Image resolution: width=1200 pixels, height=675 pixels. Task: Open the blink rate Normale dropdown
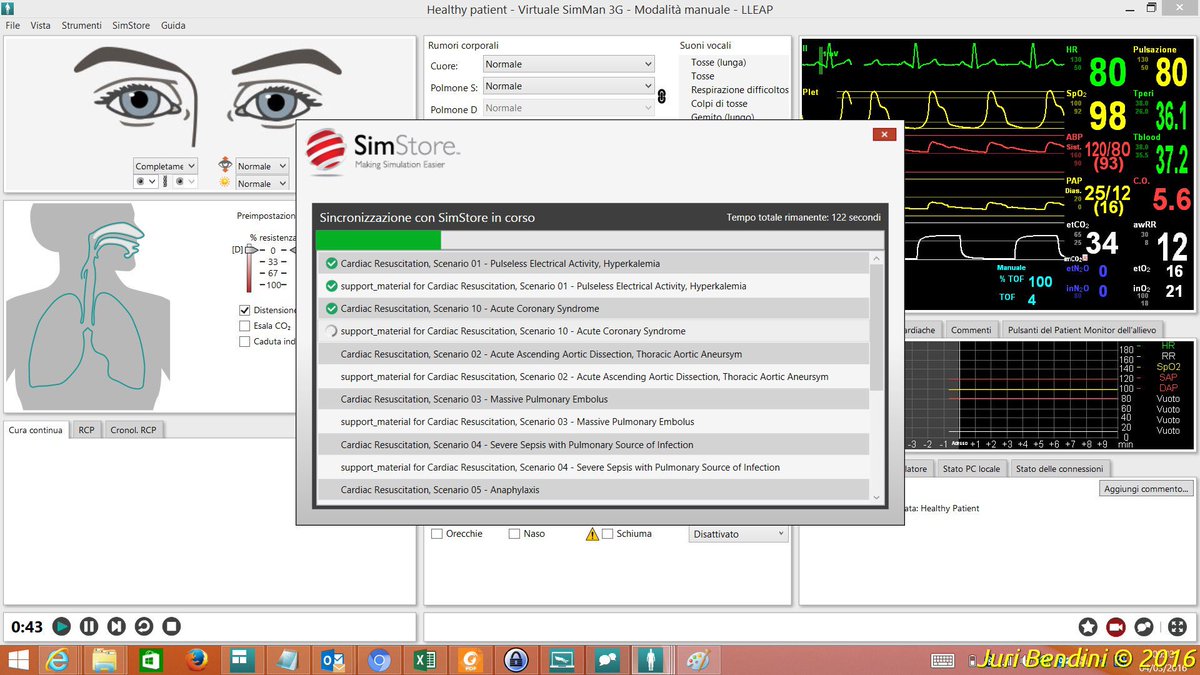pos(262,166)
